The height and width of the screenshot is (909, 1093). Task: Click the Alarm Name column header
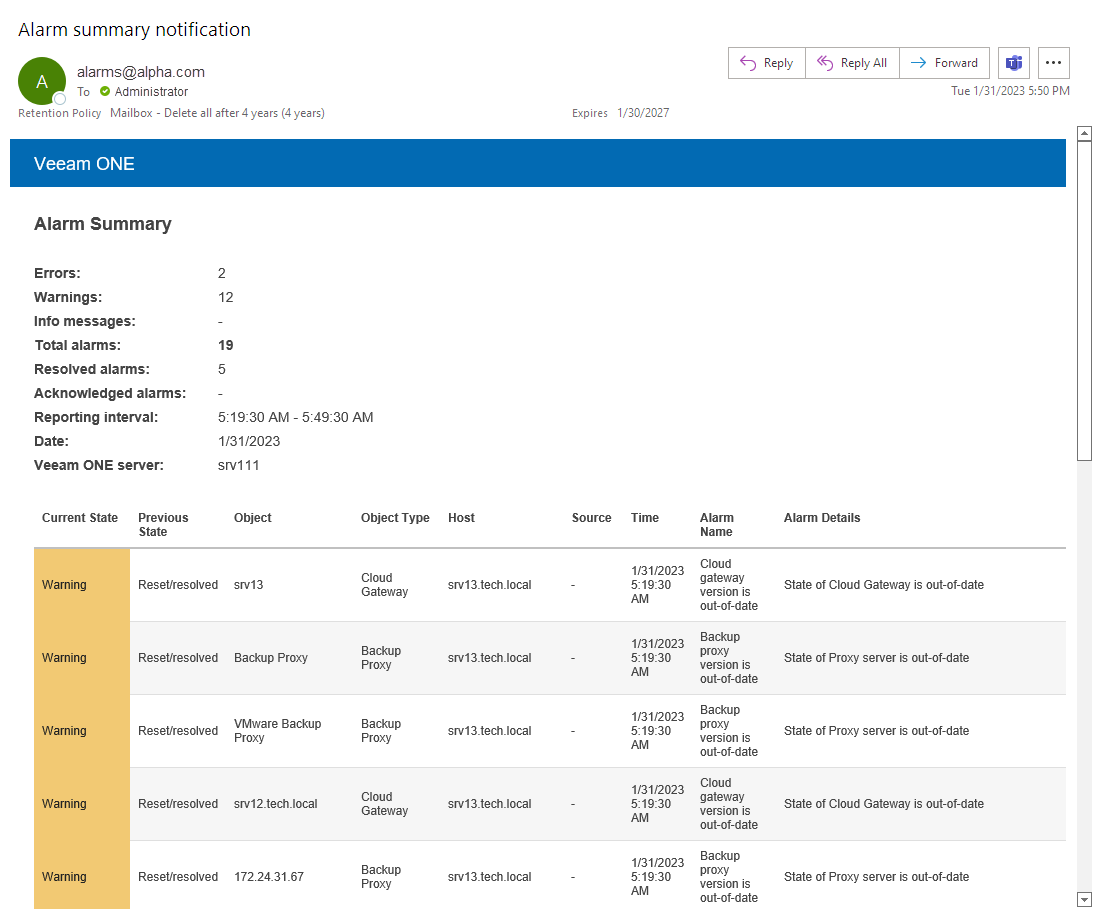717,525
